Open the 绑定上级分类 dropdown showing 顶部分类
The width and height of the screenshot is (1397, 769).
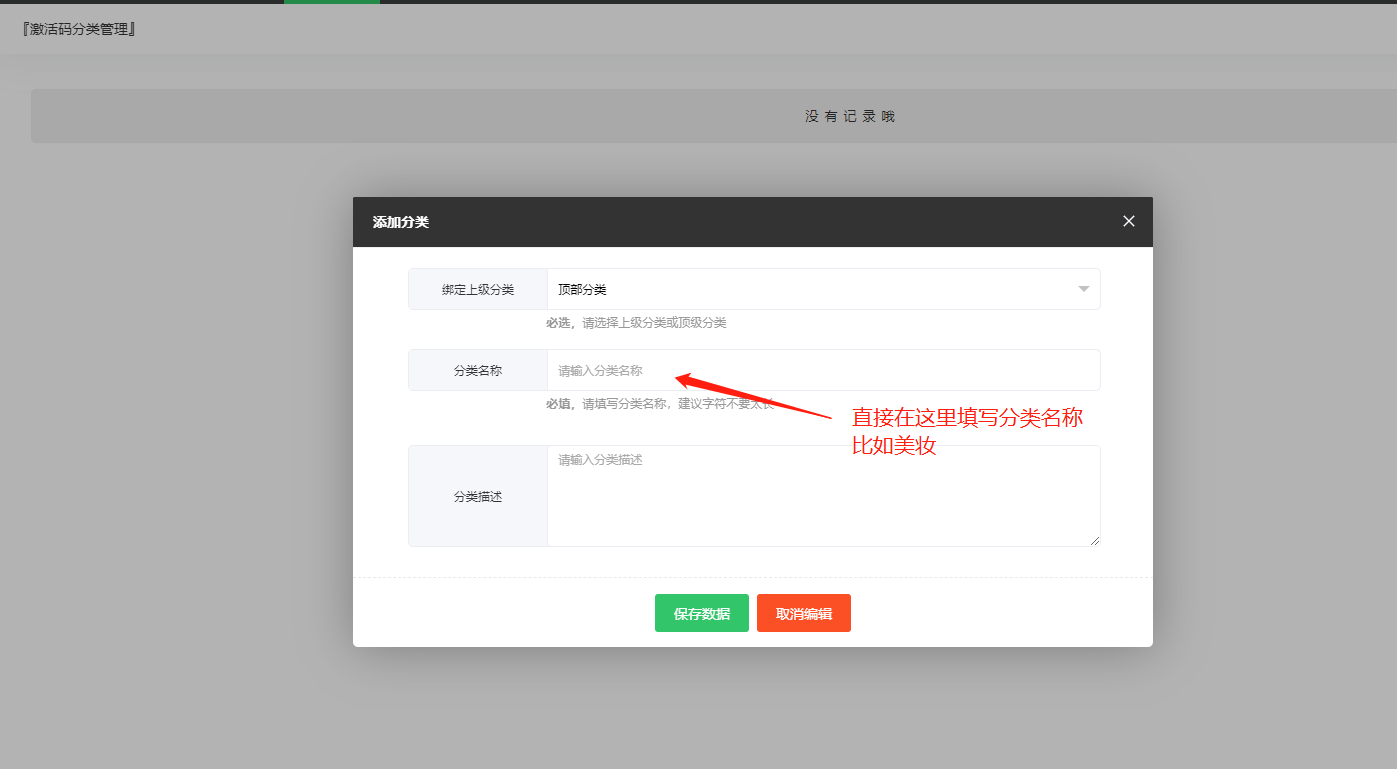pos(823,289)
